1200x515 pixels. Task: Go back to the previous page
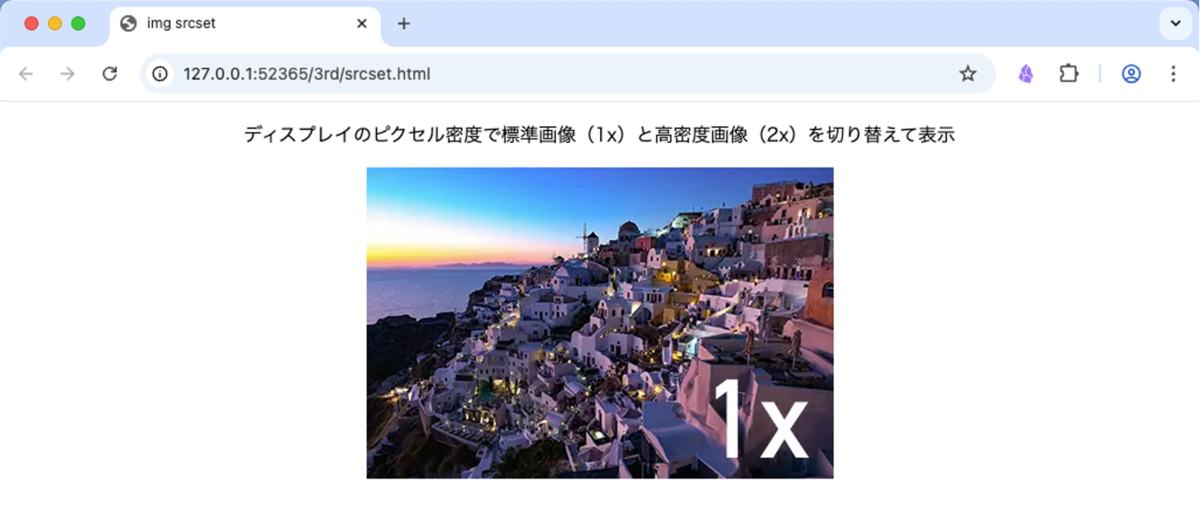[x=26, y=74]
